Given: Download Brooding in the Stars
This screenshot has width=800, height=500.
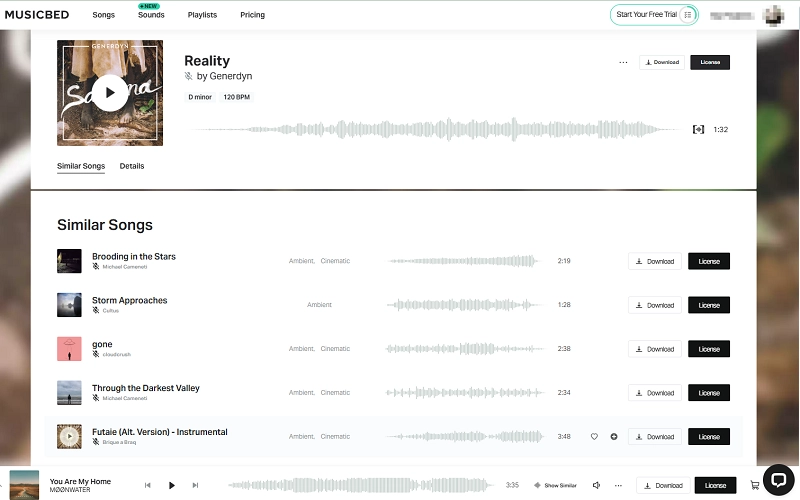Looking at the screenshot, I should 655,261.
